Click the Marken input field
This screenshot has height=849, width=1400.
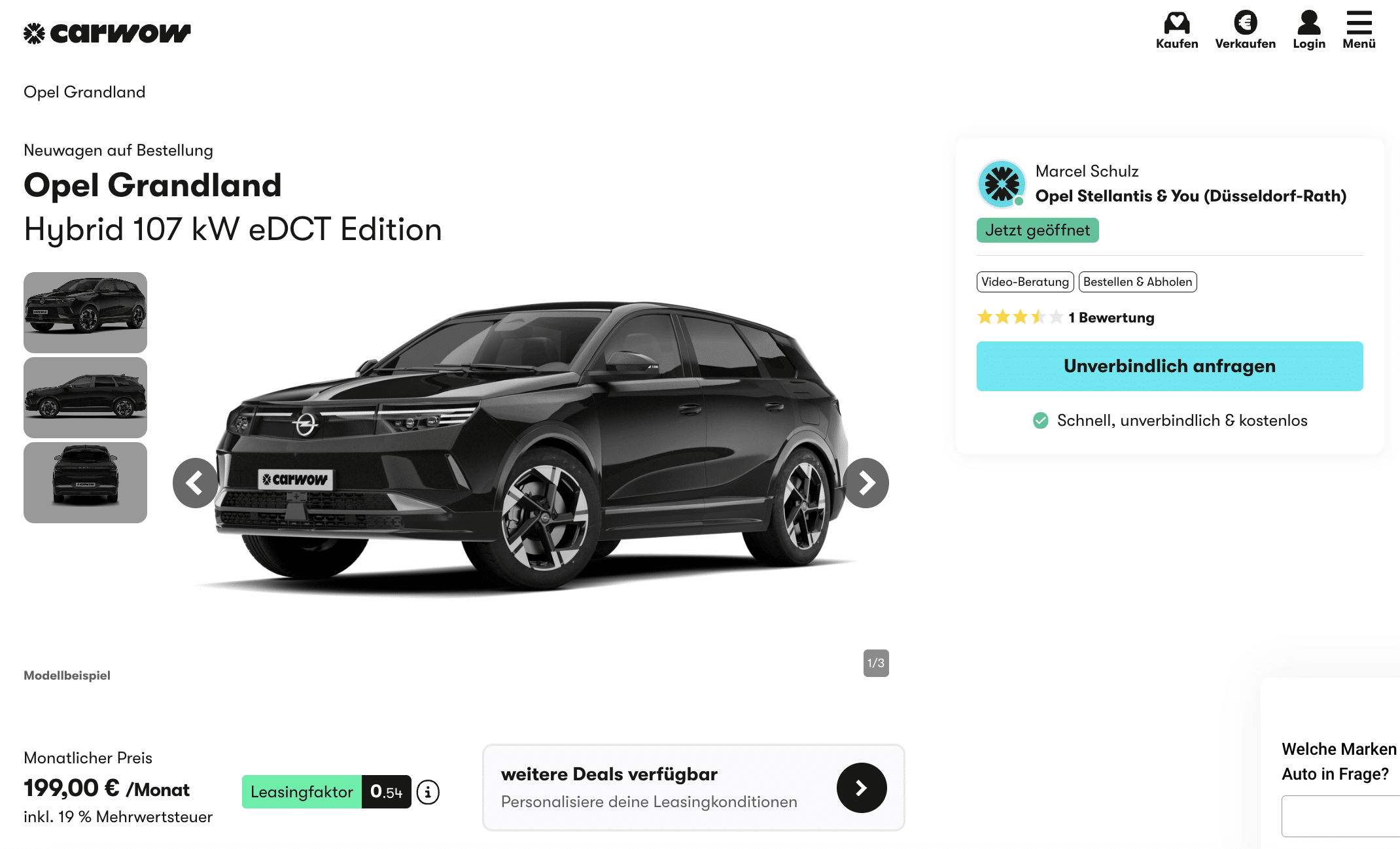pos(1341,816)
